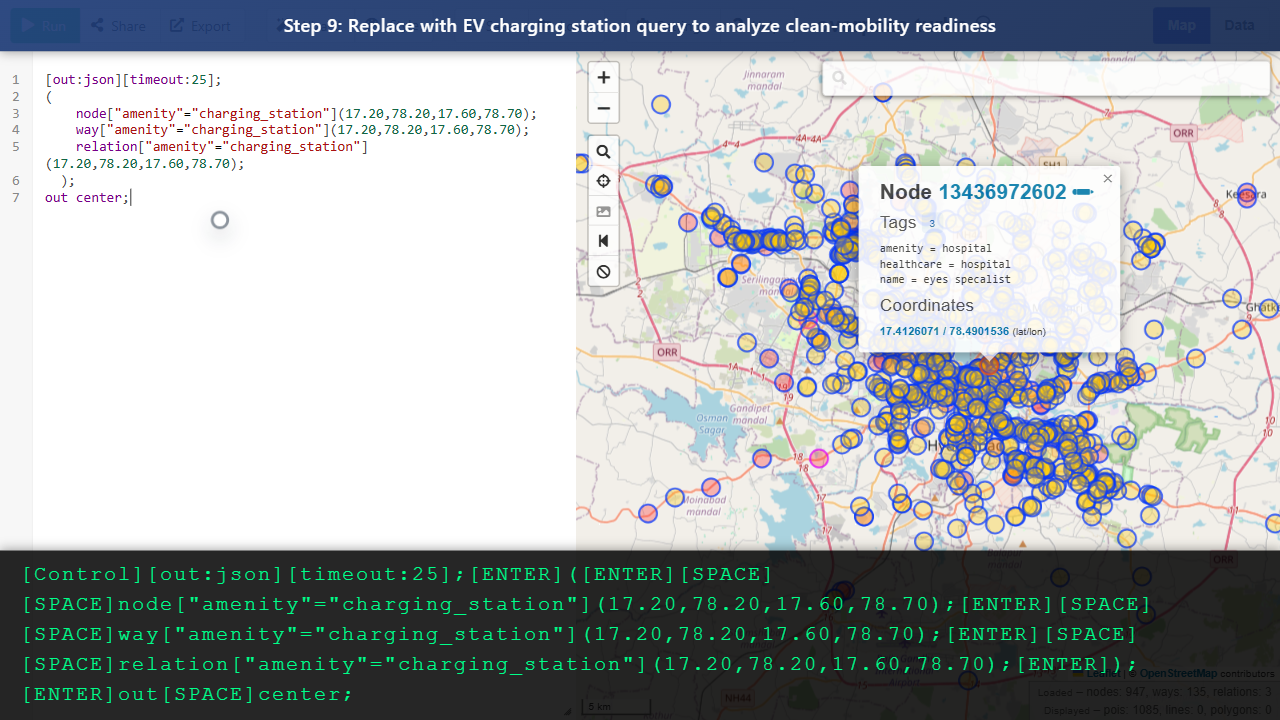Open the map search magnifier tool

pos(603,151)
